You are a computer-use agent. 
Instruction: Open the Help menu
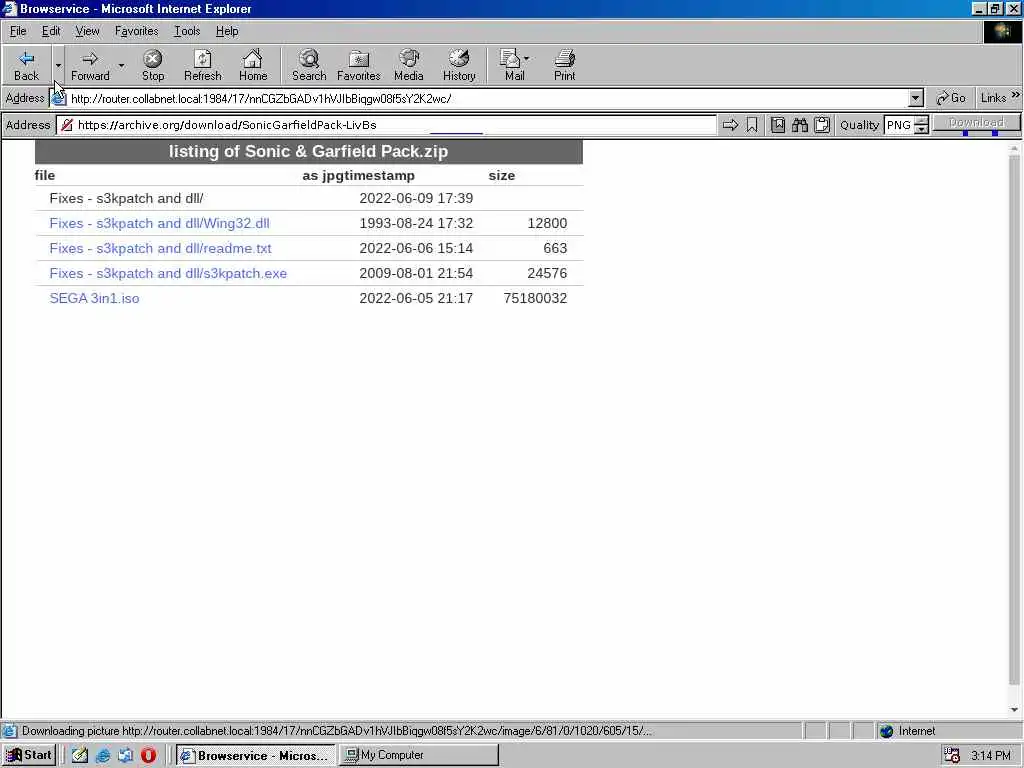pyautogui.click(x=227, y=31)
